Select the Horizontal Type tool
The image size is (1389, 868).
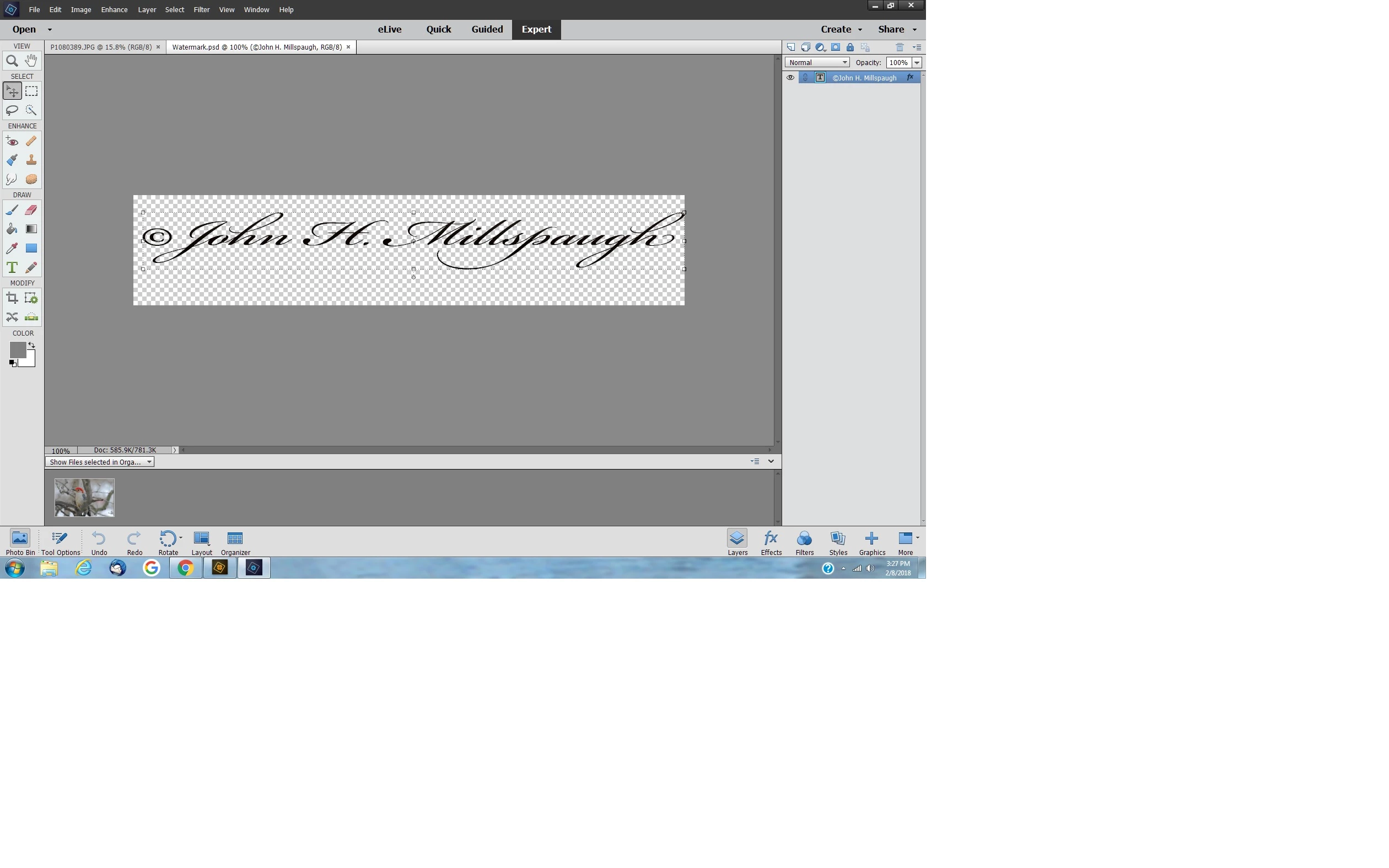click(x=12, y=267)
